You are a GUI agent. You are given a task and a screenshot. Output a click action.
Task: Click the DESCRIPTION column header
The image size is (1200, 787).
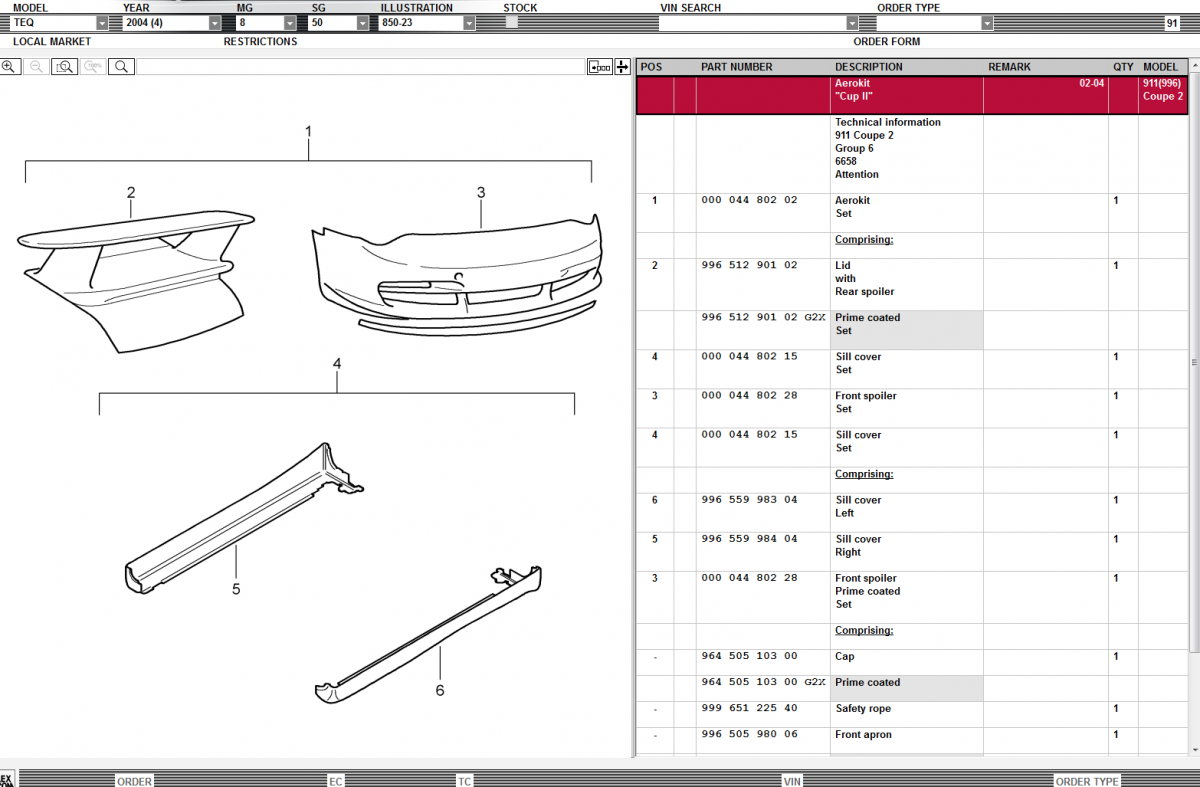pos(869,67)
